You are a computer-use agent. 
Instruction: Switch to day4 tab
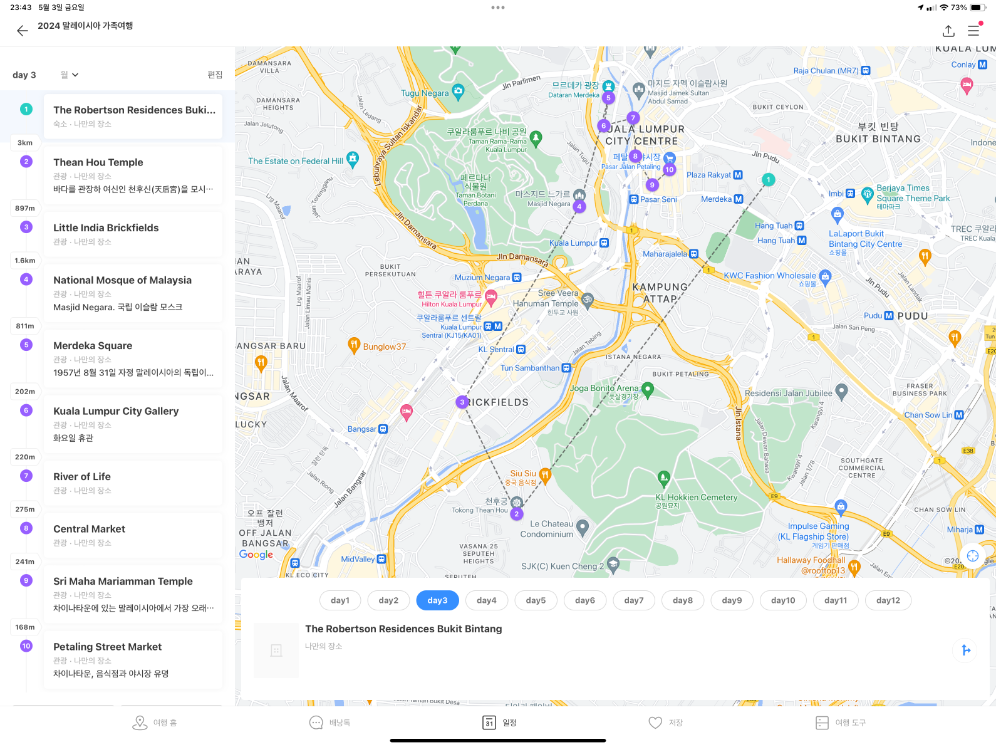click(x=487, y=600)
